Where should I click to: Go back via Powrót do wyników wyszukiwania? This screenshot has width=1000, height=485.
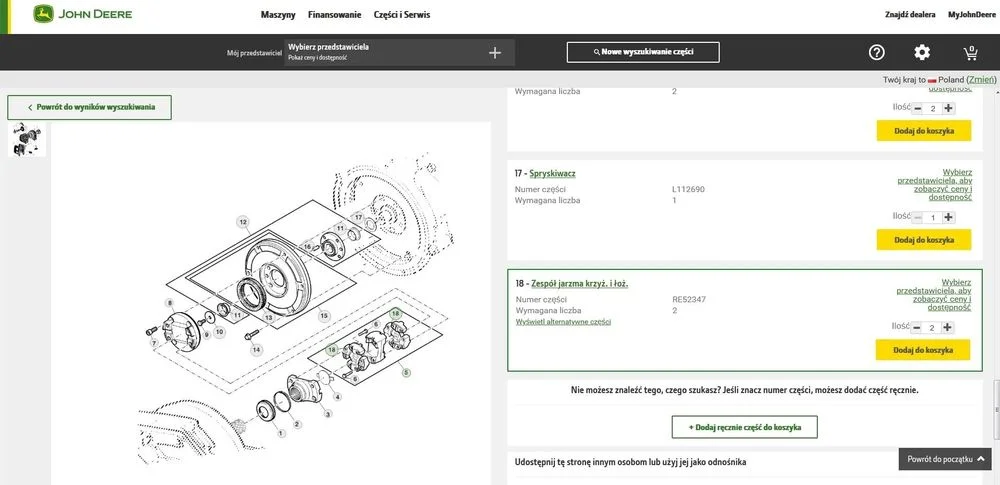(x=89, y=107)
